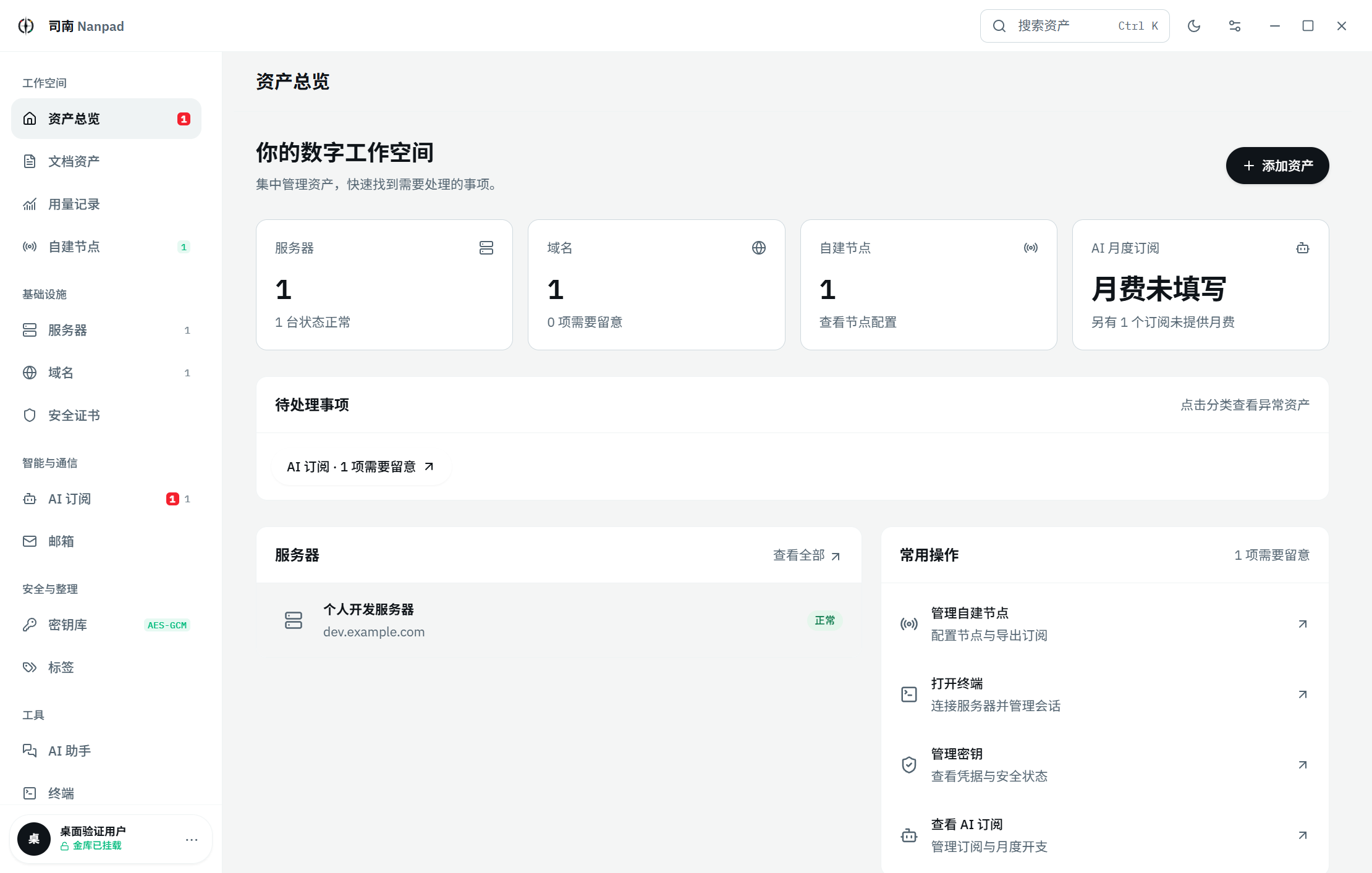This screenshot has height=873, width=1372.
Task: Open AI 助手 tool
Action: coord(106,751)
